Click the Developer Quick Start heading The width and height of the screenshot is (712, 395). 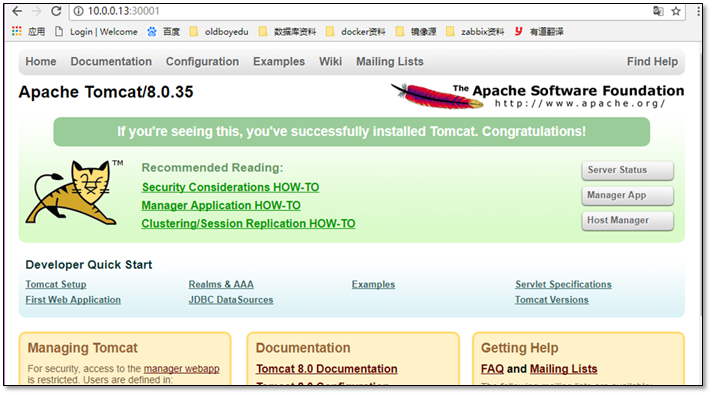[89, 265]
